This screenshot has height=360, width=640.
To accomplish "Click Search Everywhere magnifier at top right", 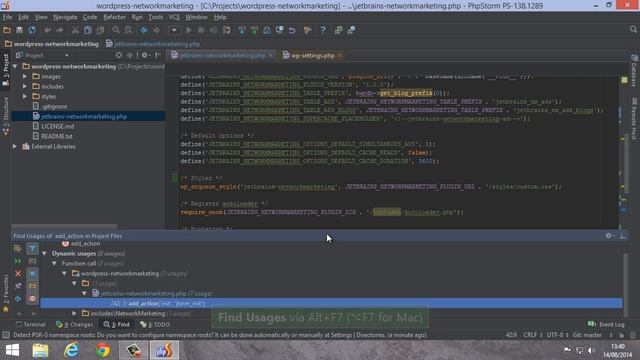I will click(x=633, y=29).
